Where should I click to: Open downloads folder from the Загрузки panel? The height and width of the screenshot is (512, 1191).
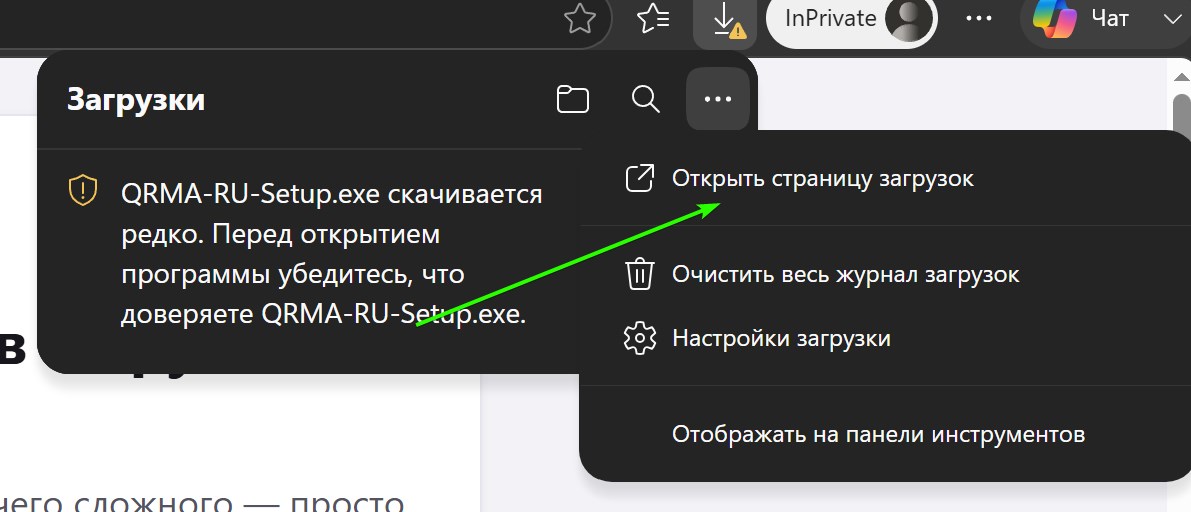tap(573, 99)
